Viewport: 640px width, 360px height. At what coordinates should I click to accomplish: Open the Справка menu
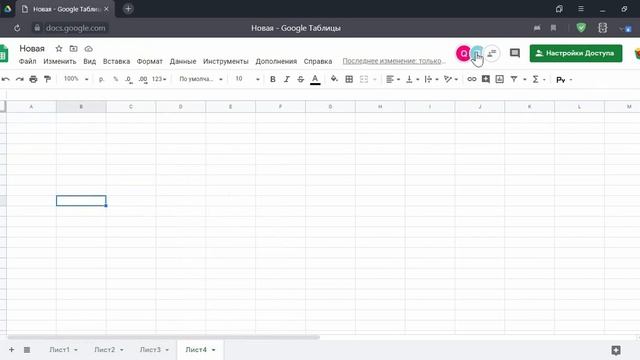(318, 61)
